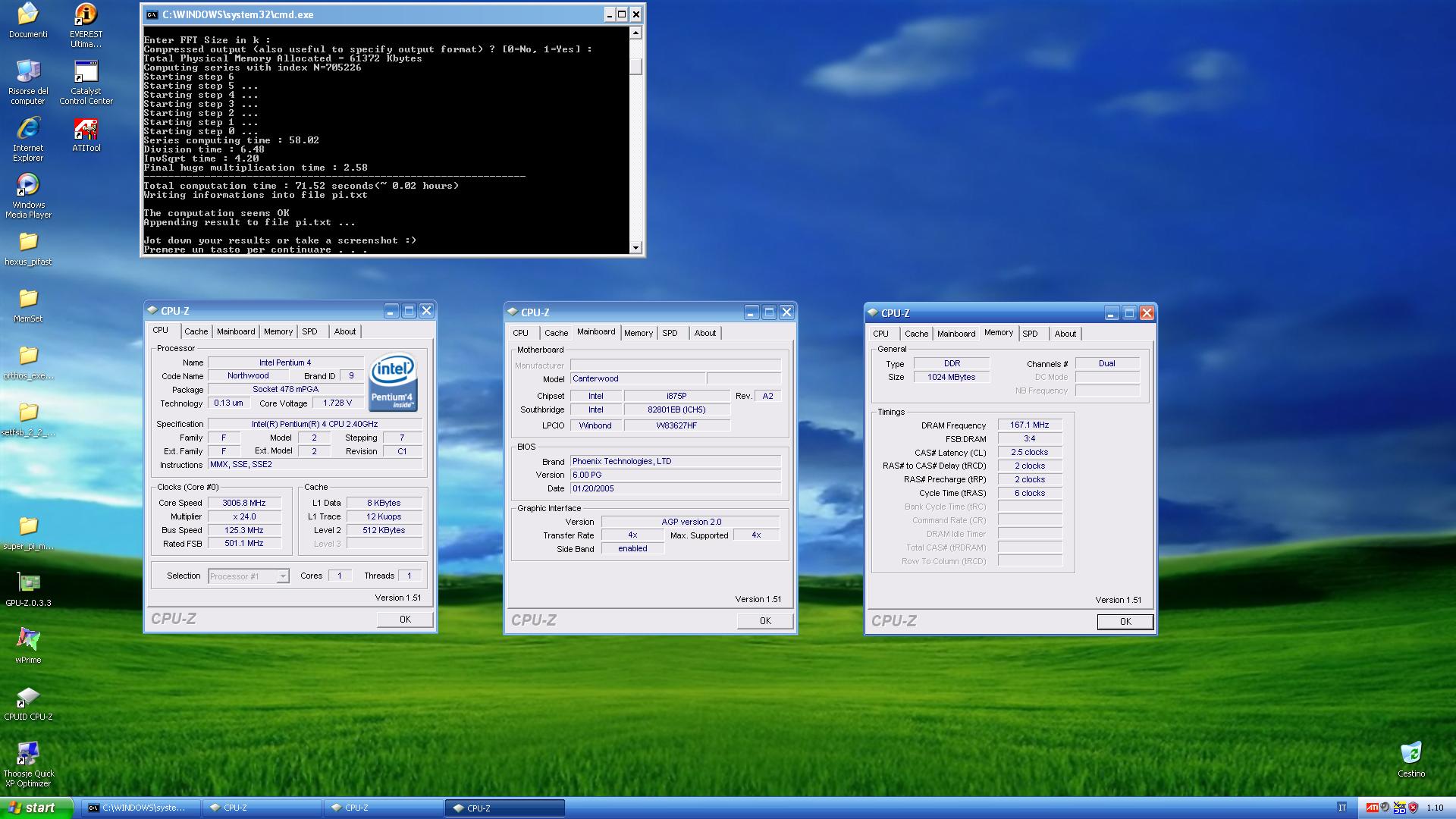The image size is (1456, 819).
Task: Open Windows Media Player shortcut
Action: [x=28, y=196]
